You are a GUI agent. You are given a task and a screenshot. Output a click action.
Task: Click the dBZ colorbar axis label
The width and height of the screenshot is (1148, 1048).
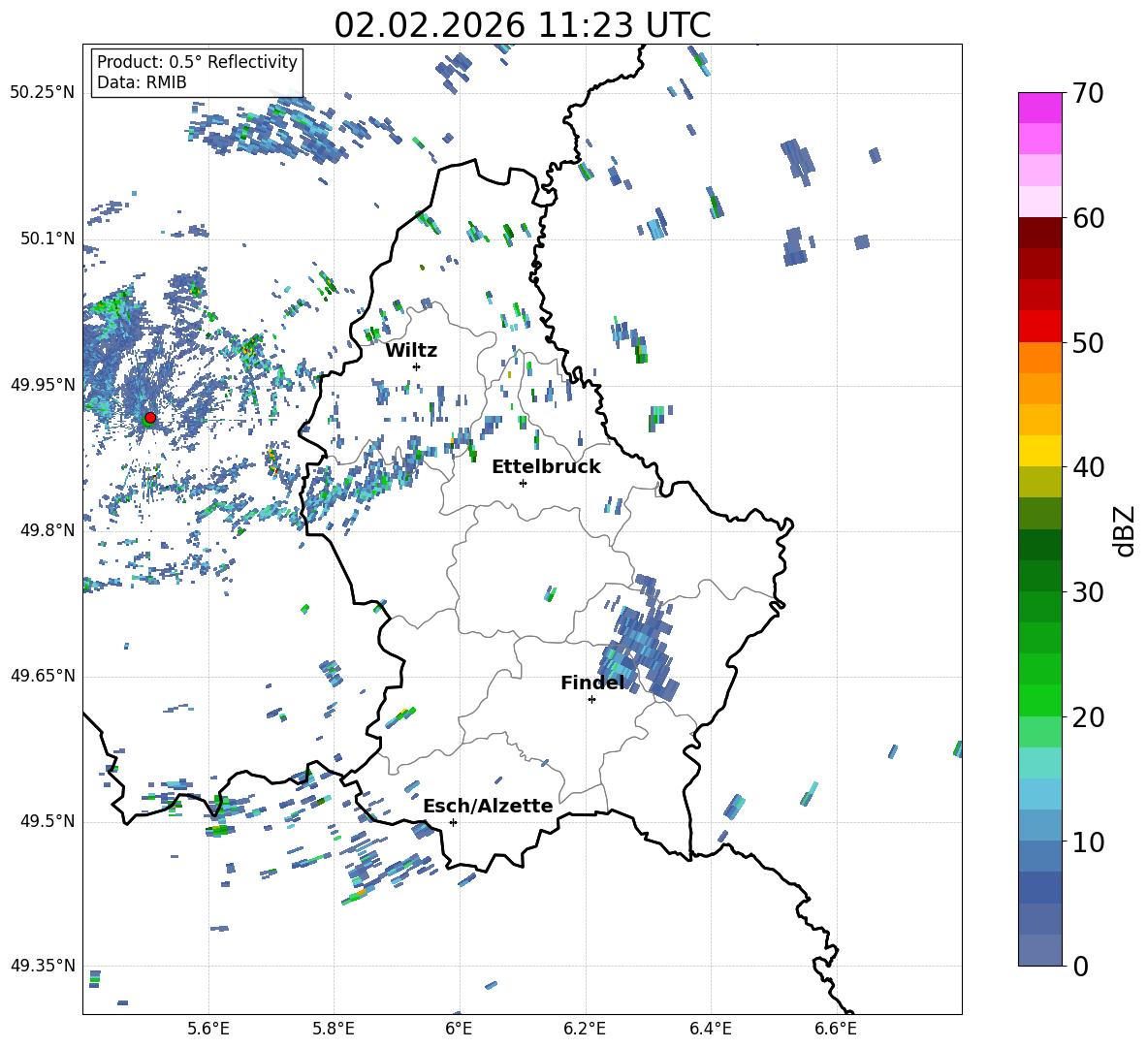(1125, 531)
